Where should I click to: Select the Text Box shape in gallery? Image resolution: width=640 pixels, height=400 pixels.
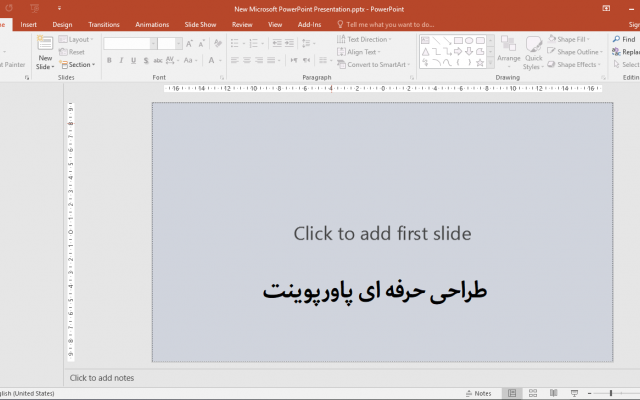click(x=425, y=40)
